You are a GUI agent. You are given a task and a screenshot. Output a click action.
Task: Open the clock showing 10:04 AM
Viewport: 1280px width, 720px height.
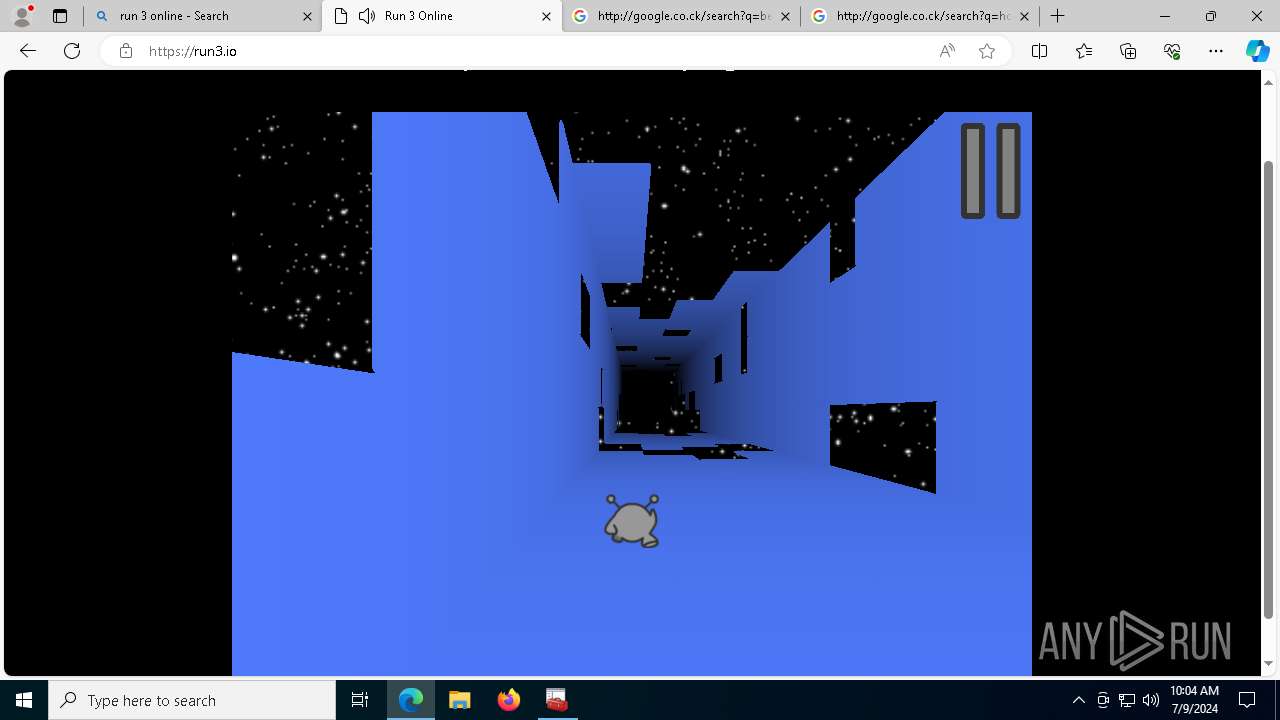point(1194,700)
